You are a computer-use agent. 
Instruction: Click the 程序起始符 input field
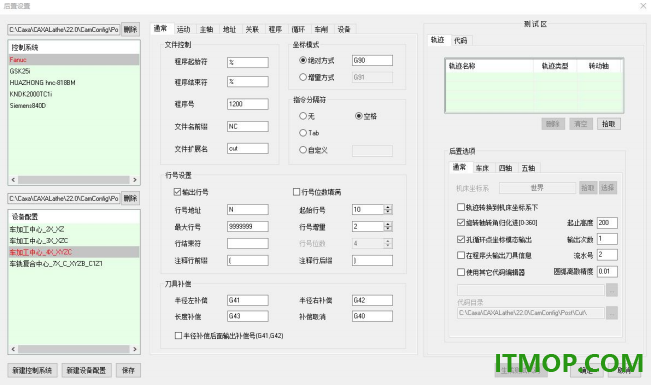248,62
